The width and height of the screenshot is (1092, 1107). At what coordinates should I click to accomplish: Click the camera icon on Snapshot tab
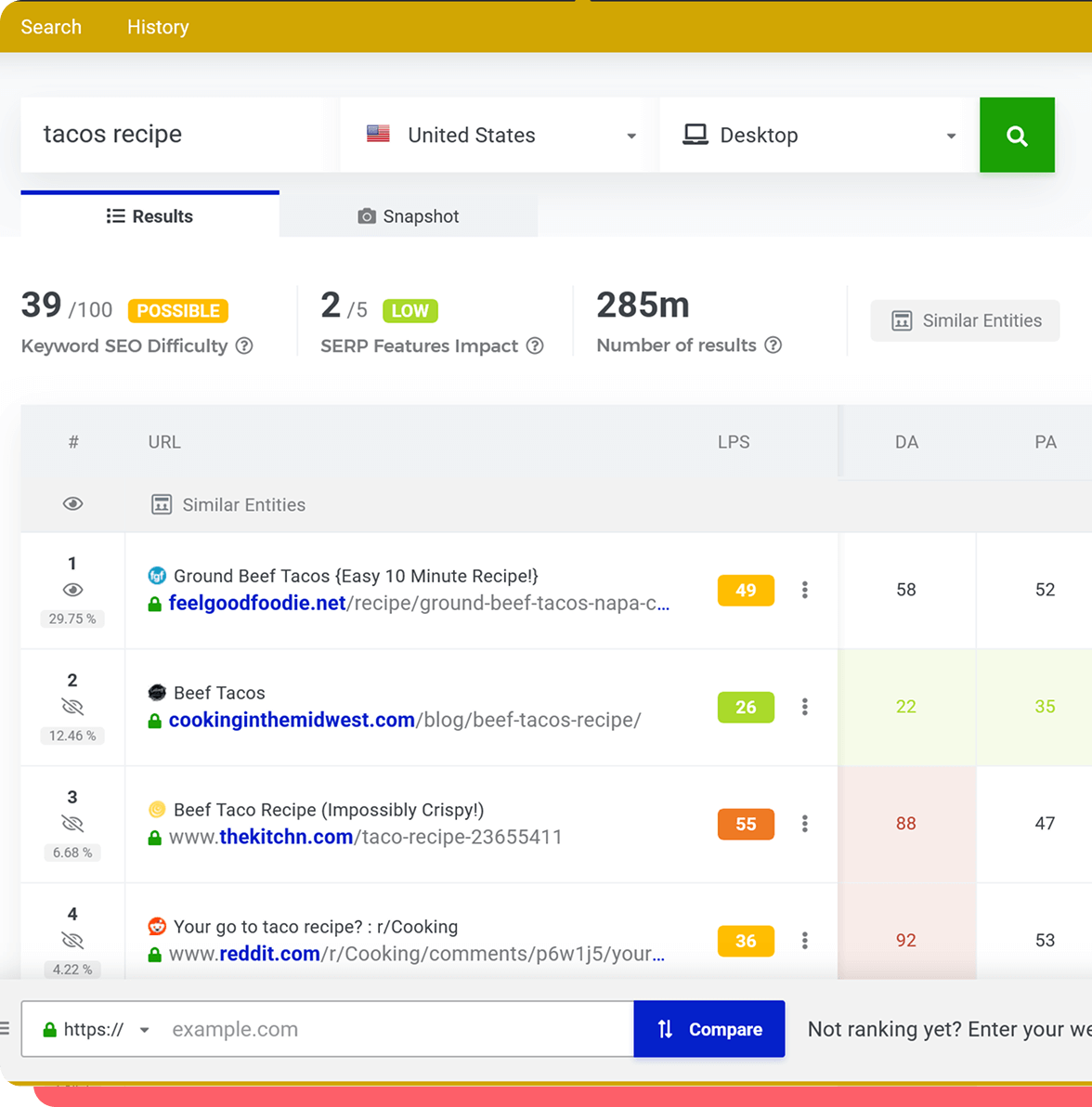pyautogui.click(x=367, y=216)
